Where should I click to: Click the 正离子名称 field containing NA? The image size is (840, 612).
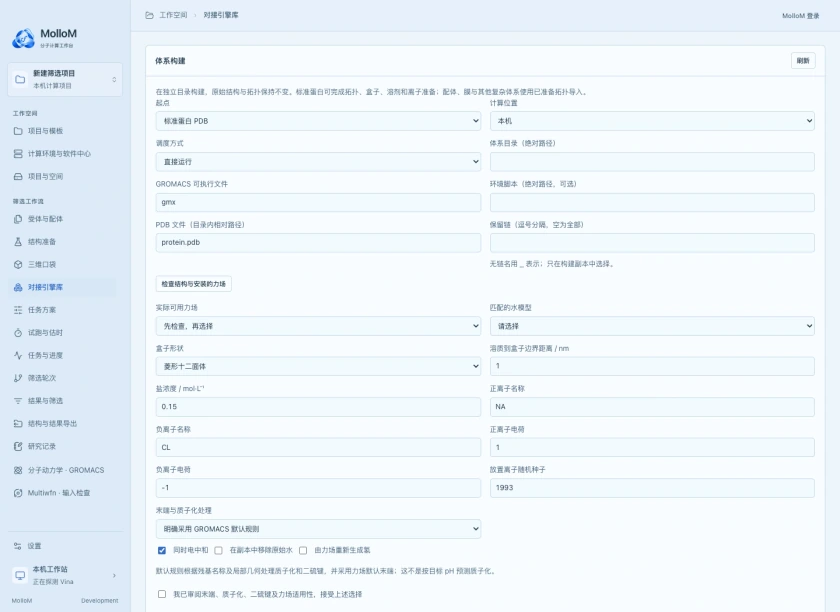[652, 407]
